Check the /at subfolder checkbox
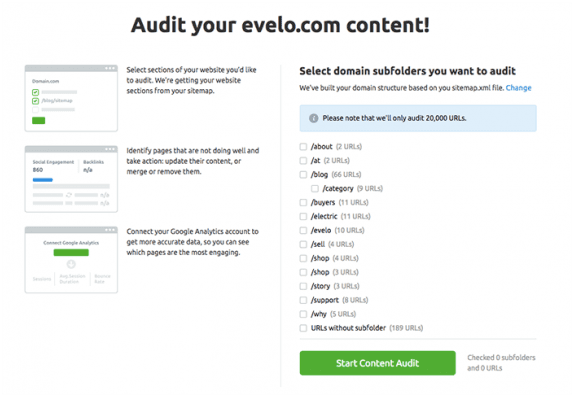This screenshot has width=574, height=397. tap(303, 161)
